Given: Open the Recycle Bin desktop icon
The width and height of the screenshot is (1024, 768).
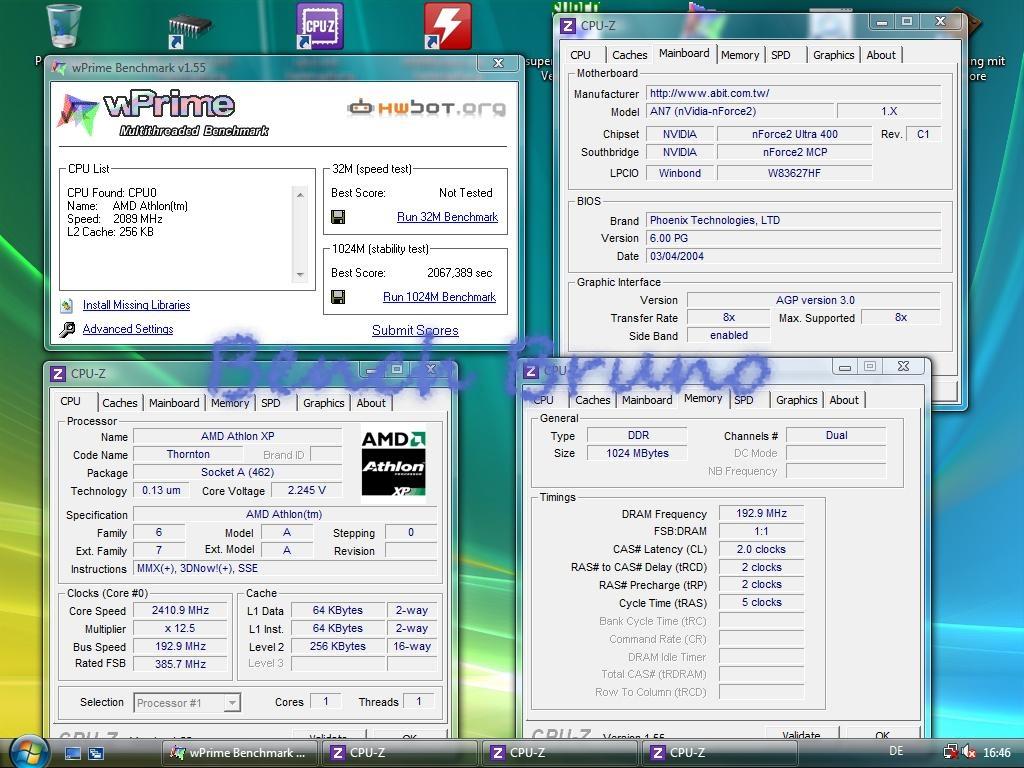Looking at the screenshot, I should click(x=64, y=25).
